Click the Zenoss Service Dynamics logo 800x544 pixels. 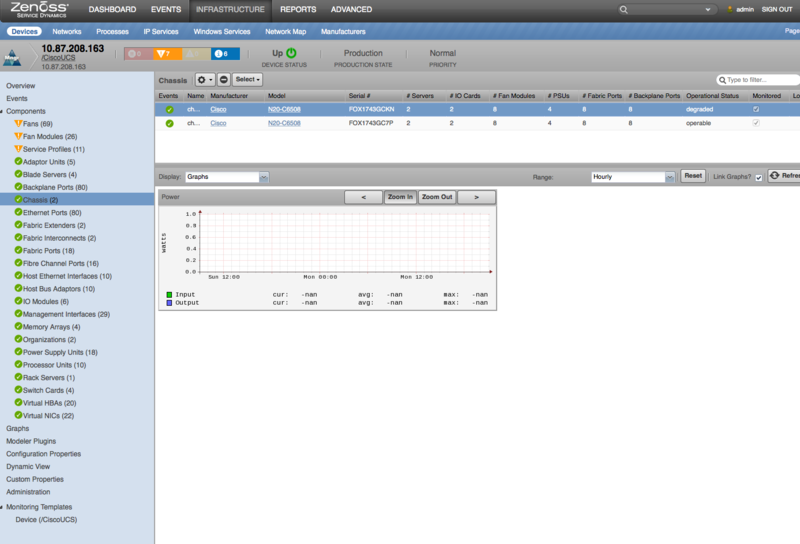[x=39, y=10]
